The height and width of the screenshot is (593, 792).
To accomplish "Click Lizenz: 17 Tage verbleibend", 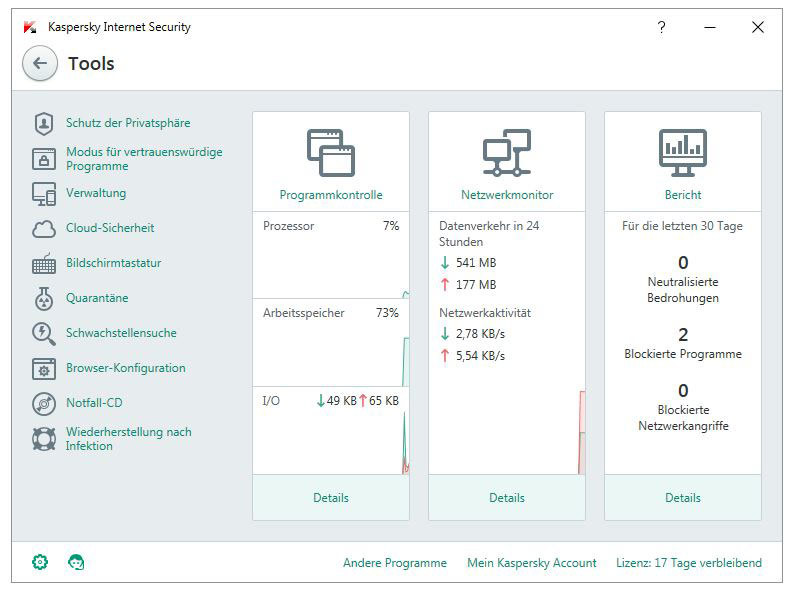I will tap(689, 563).
